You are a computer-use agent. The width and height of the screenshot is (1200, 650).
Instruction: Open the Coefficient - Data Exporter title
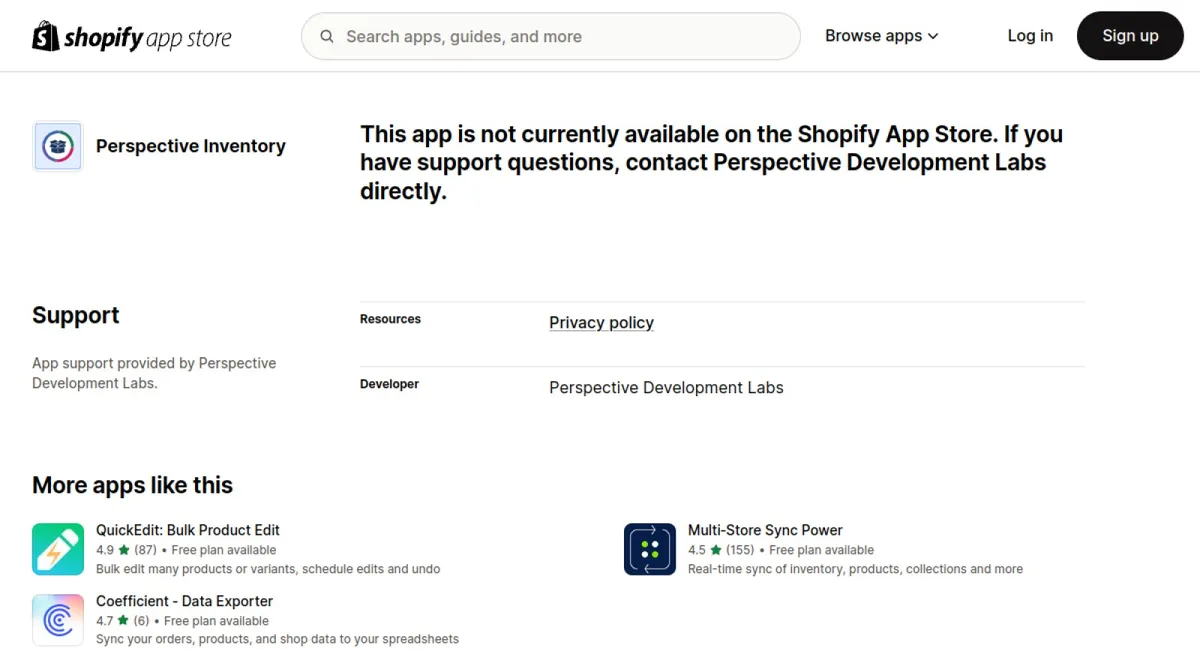pos(184,601)
